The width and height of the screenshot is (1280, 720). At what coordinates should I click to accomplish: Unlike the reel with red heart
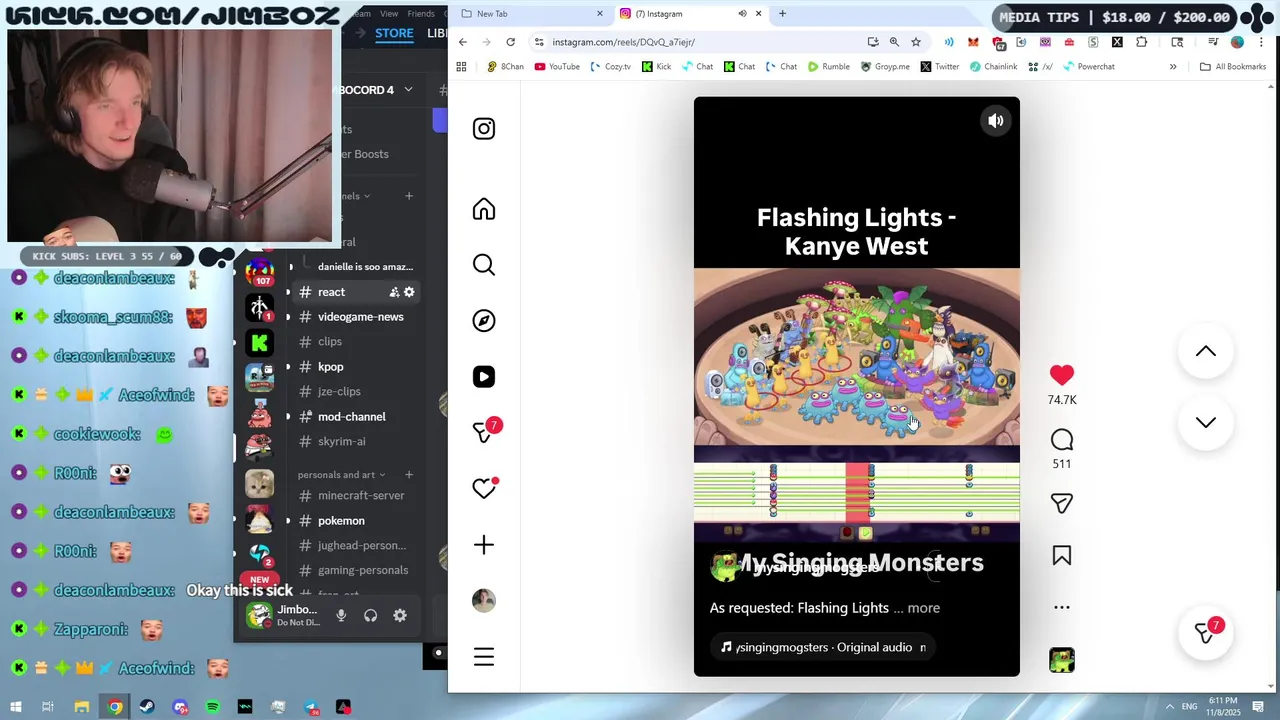[x=1062, y=375]
